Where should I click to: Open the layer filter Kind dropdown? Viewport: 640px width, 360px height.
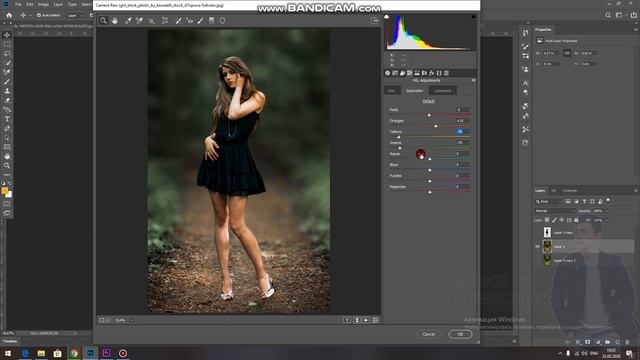coord(549,202)
